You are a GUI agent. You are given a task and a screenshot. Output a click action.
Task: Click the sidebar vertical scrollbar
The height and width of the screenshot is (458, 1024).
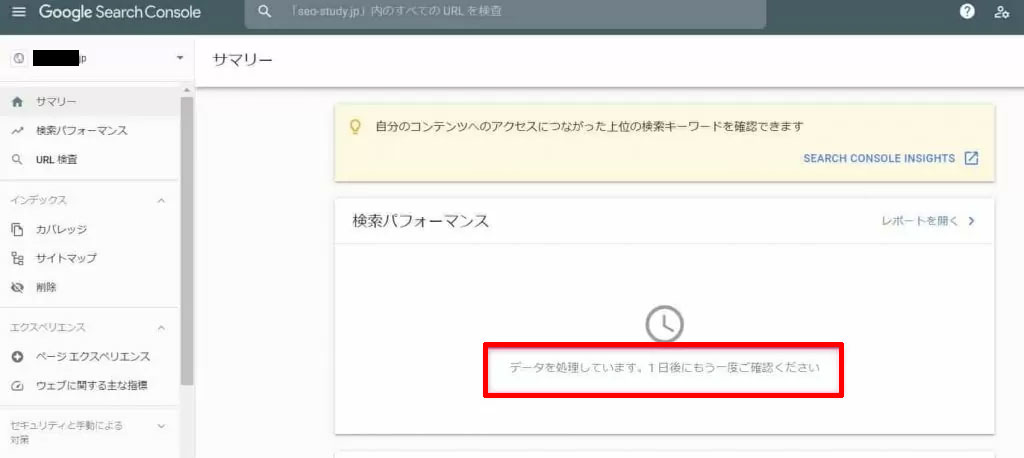pos(186,240)
